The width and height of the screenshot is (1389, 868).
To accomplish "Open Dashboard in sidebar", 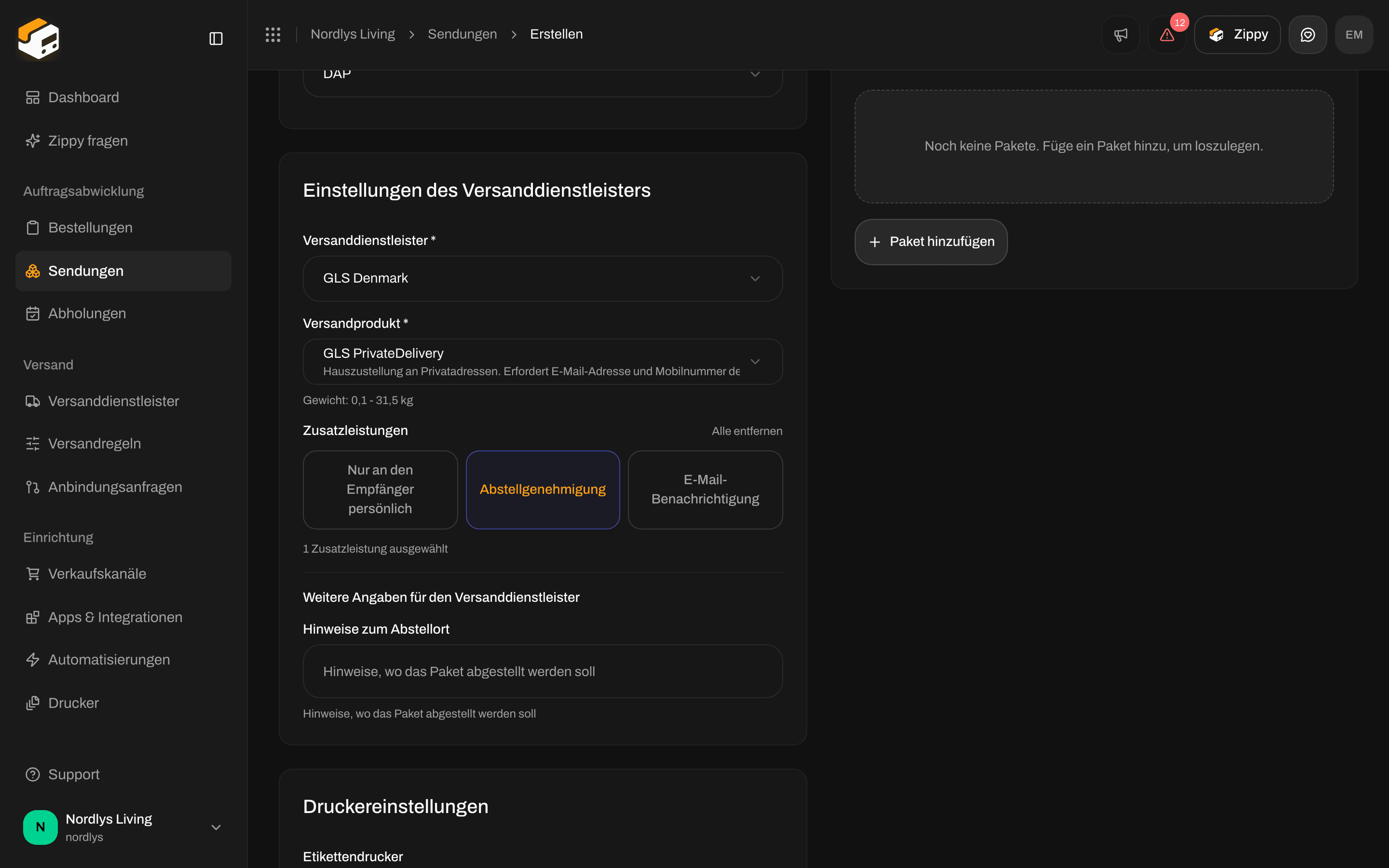I will tap(123, 97).
